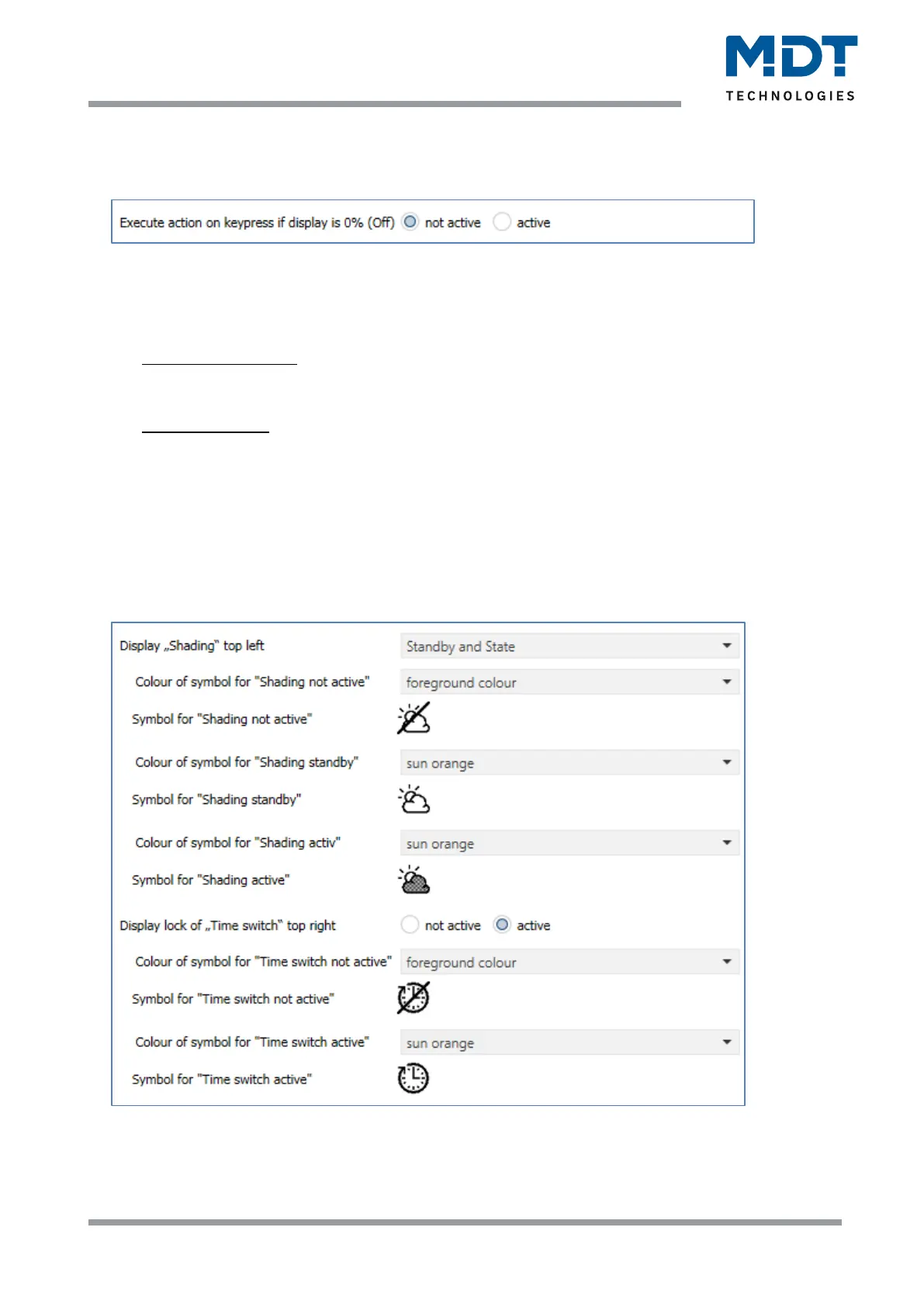Click the "Time switch active" clock symbol
Screen dimensions: 924x1307
pos(414,1079)
